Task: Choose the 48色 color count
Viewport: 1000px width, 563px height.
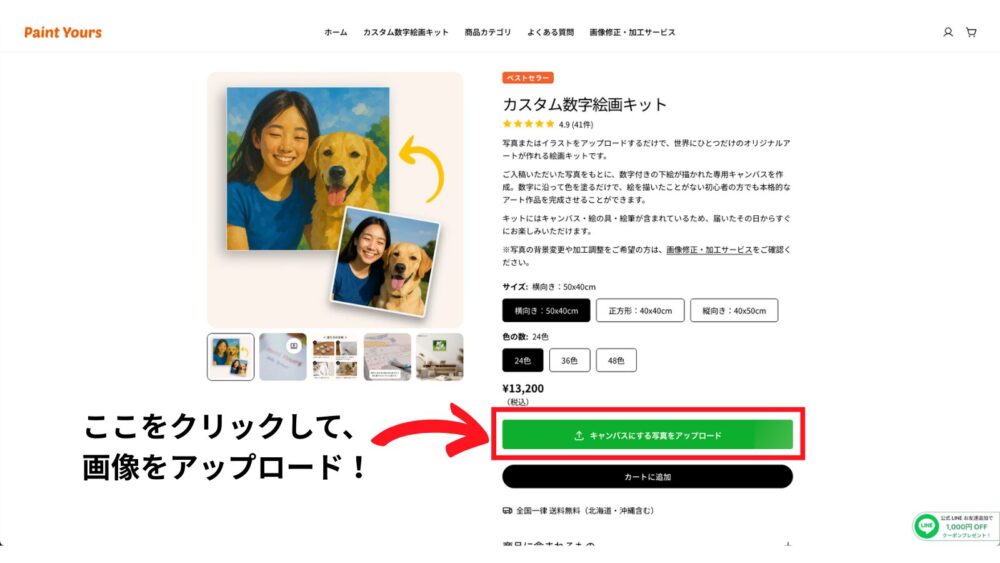Action: [x=616, y=360]
